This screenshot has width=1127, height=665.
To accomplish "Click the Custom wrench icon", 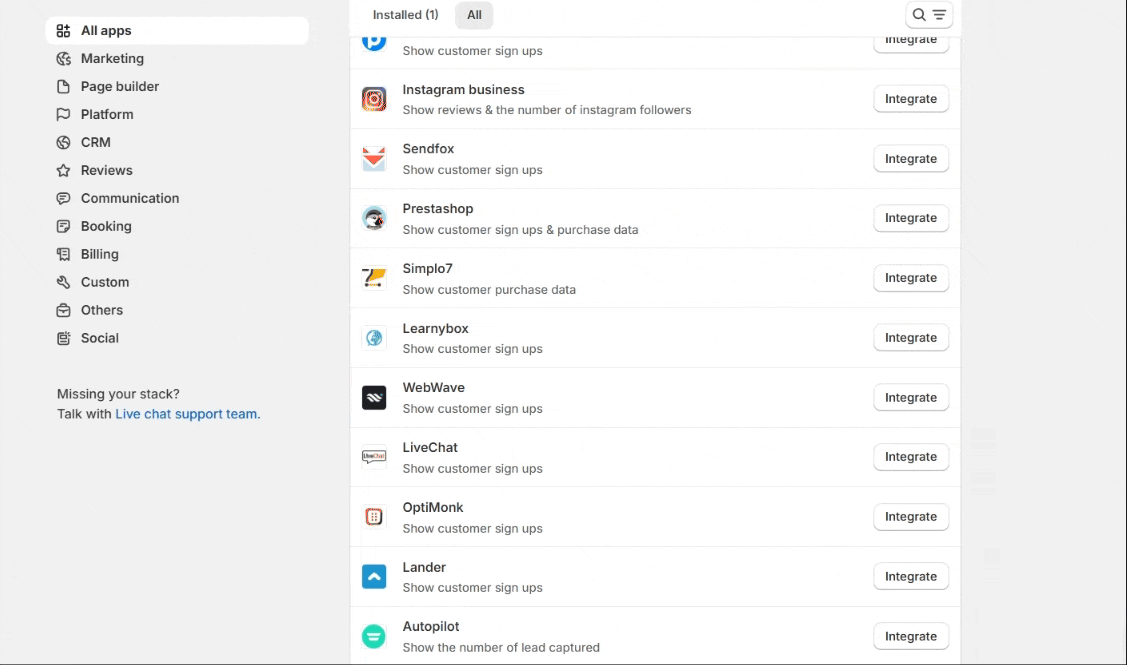I will (x=63, y=283).
